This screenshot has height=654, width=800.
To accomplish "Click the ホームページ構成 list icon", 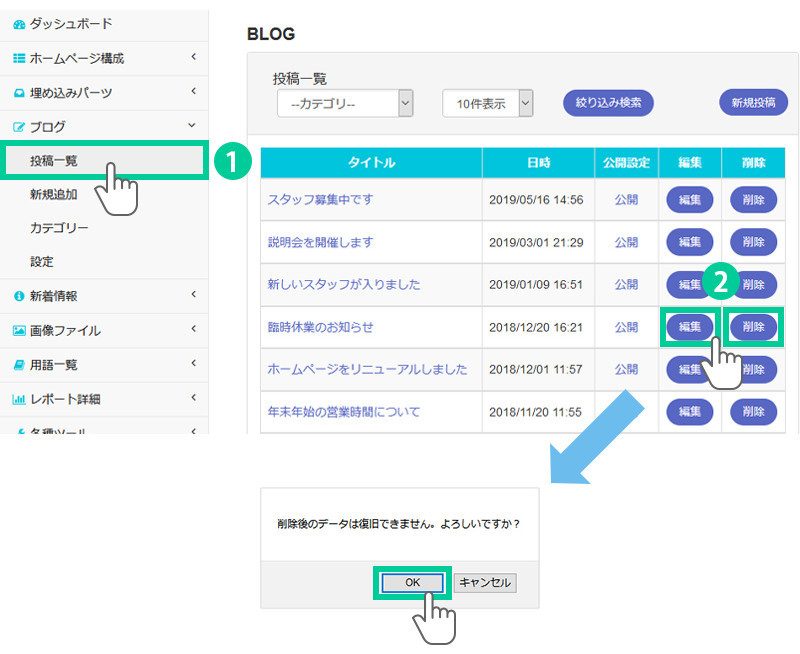I will pos(18,58).
